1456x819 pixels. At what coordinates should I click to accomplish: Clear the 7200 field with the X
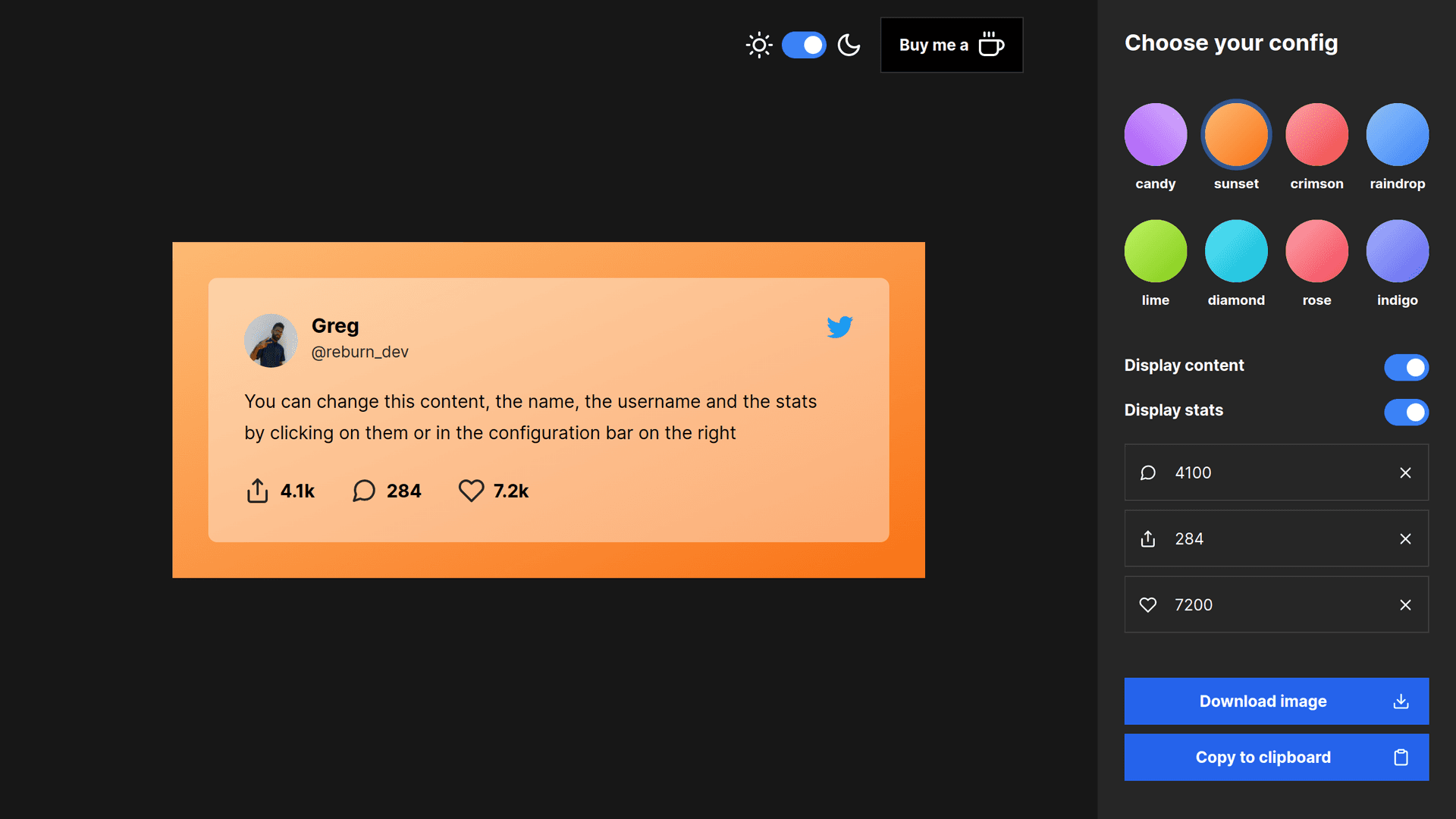point(1405,604)
